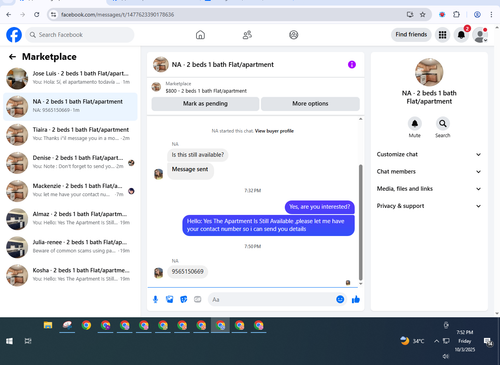
Task: Open the Facebook menu grid icon
Action: [x=442, y=35]
